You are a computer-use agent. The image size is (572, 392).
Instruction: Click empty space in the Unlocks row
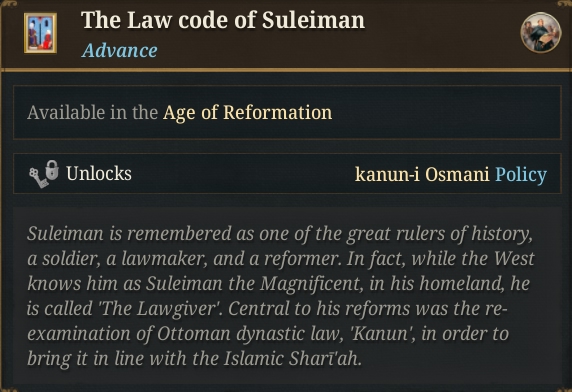click(243, 174)
